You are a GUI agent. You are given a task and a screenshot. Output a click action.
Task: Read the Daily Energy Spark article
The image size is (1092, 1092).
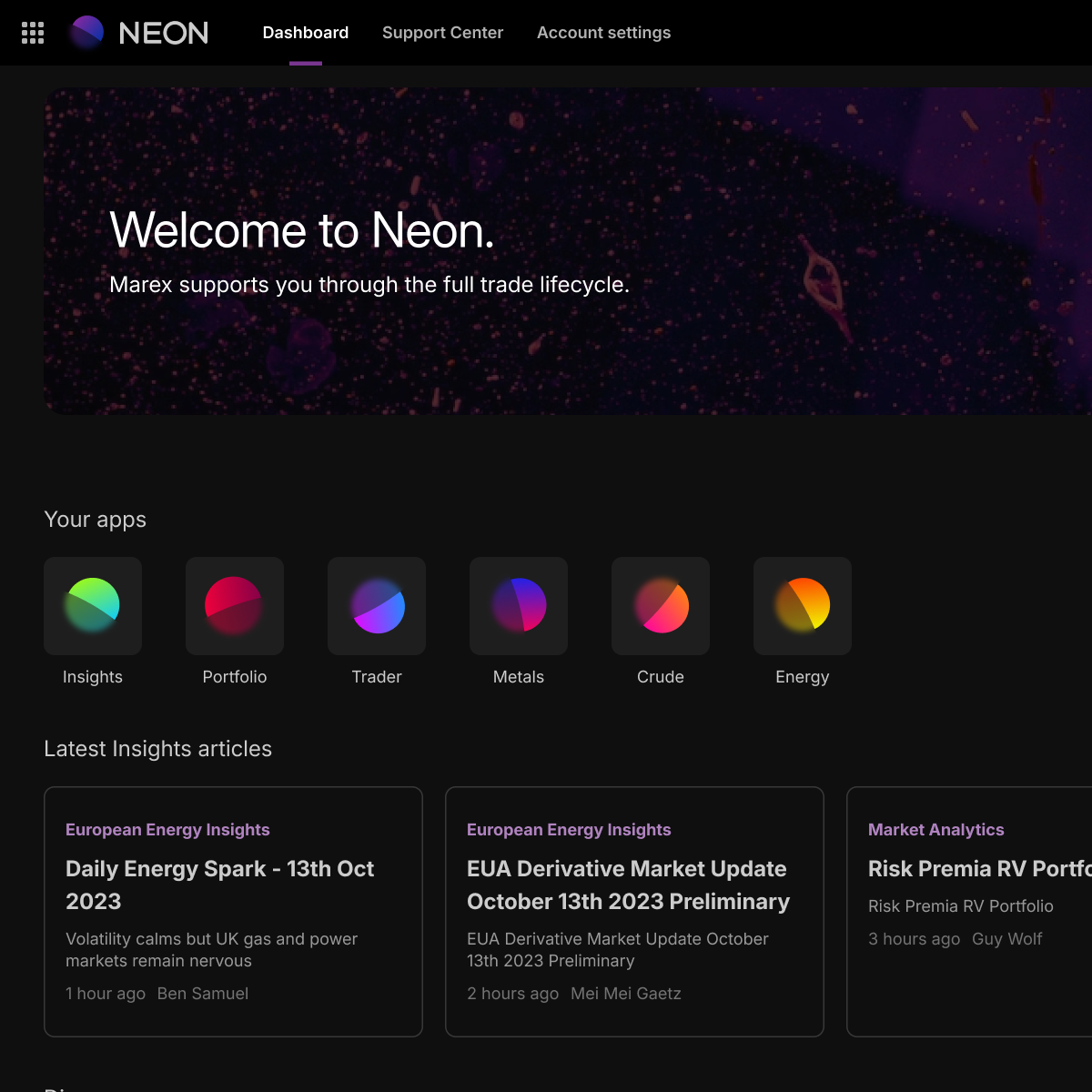(x=219, y=885)
